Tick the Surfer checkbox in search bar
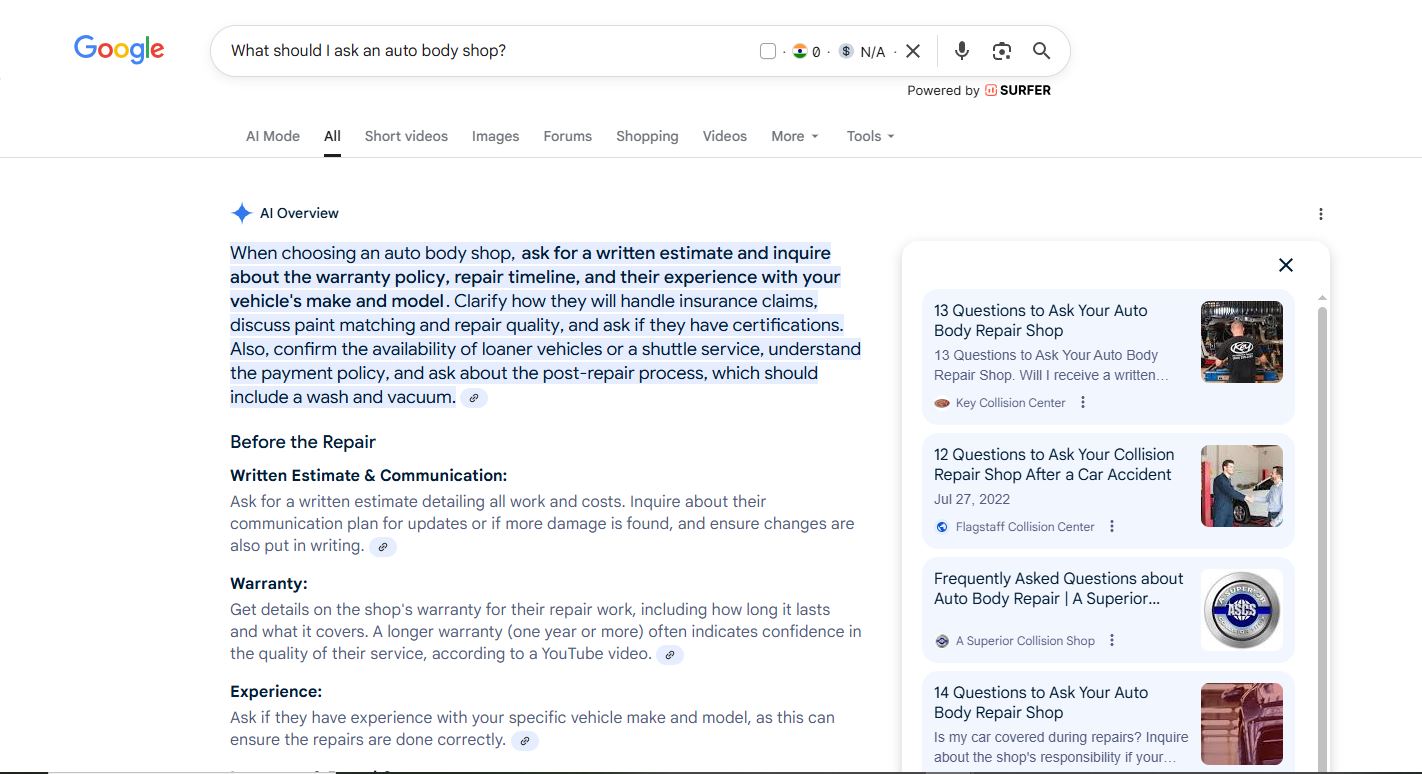The height and width of the screenshot is (774, 1422). click(768, 51)
